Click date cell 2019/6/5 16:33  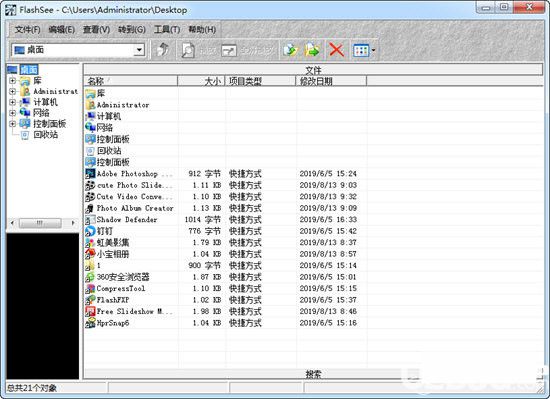tap(328, 219)
